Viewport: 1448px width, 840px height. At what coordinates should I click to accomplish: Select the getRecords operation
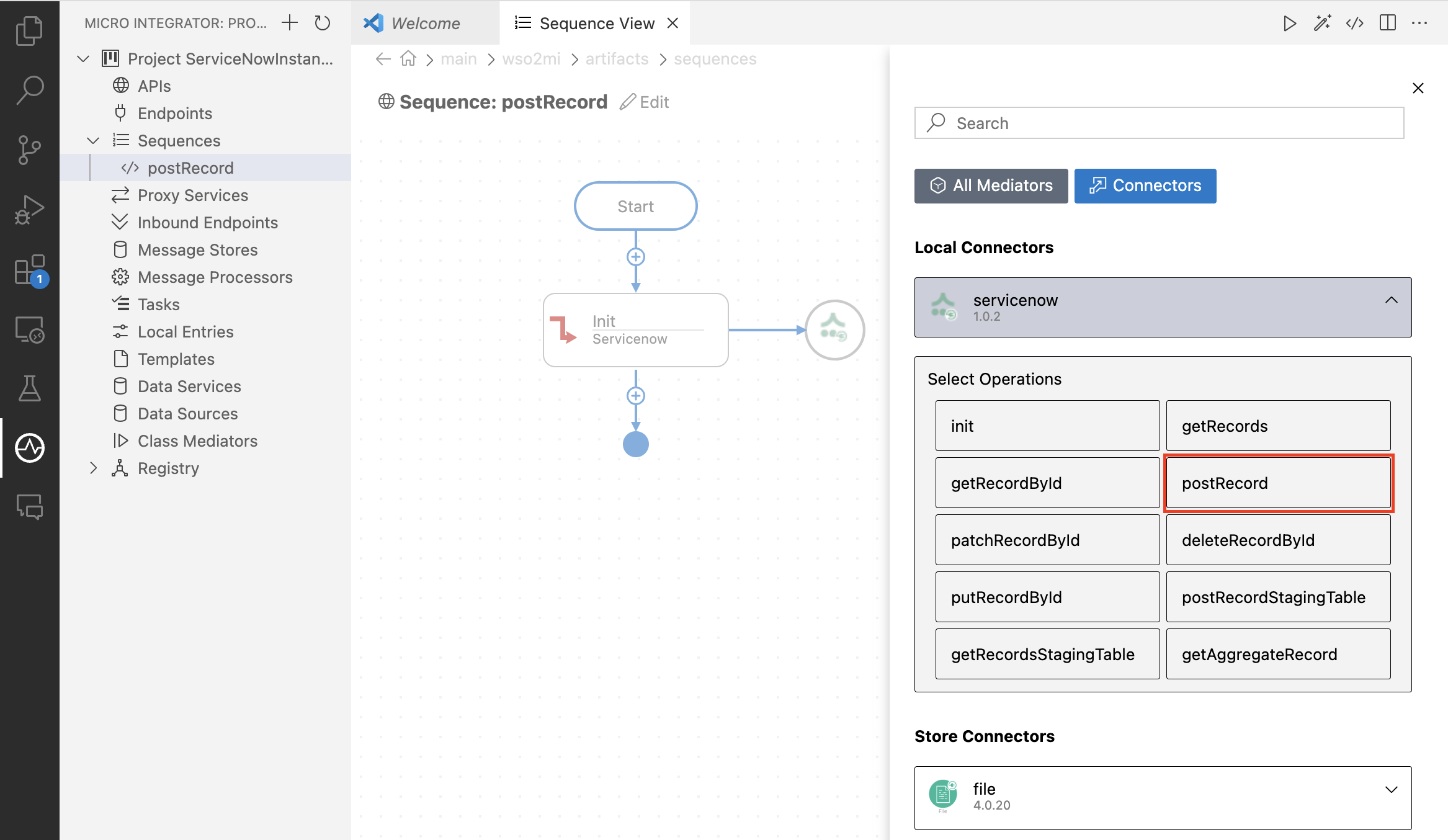[1278, 426]
